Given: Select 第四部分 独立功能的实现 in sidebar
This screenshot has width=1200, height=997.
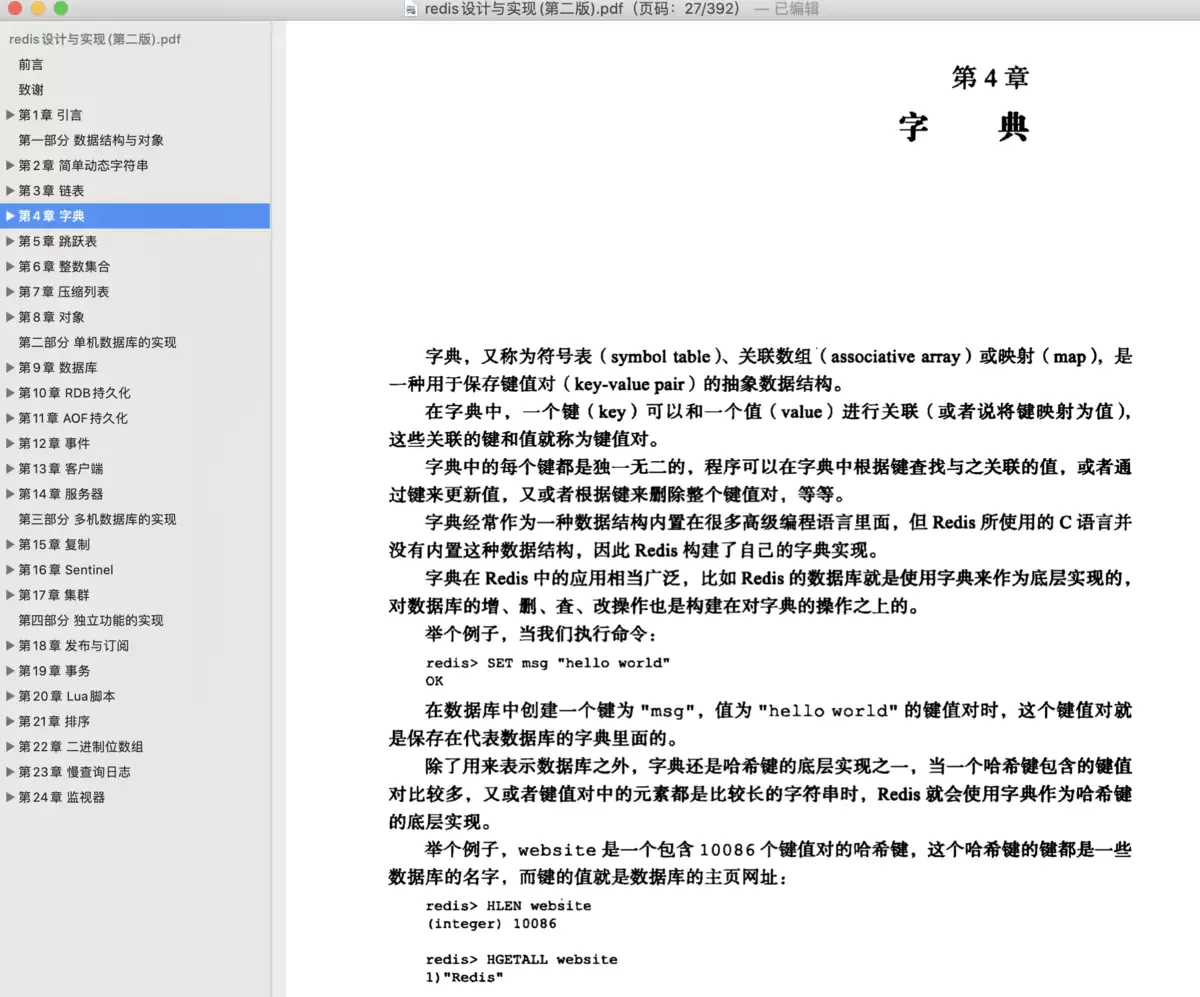Looking at the screenshot, I should [x=91, y=620].
